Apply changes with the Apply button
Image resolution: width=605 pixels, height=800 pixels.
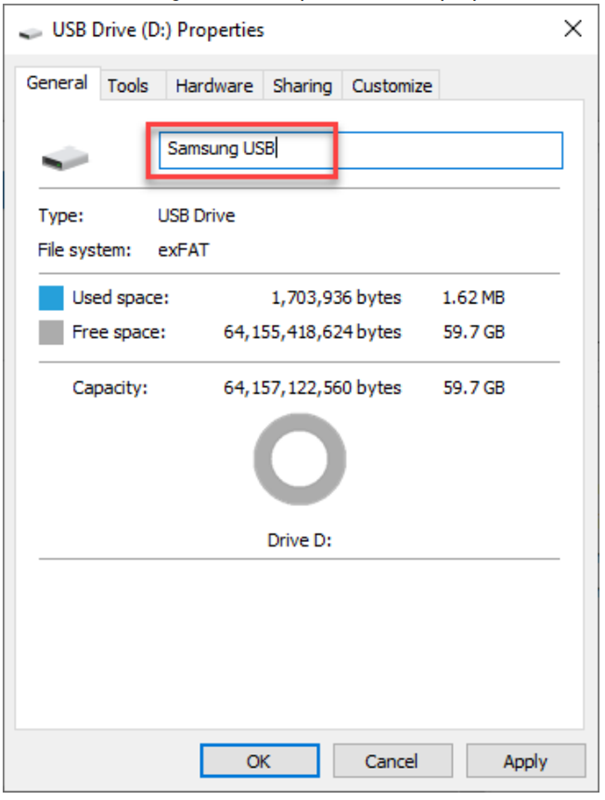point(524,761)
